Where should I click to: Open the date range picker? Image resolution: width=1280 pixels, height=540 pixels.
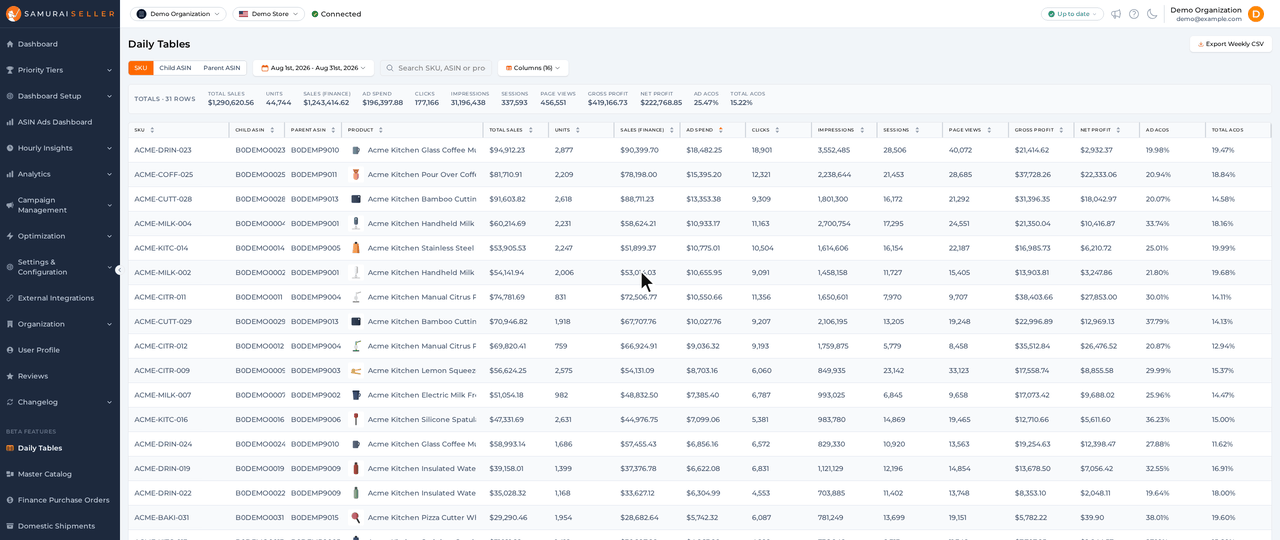tap(314, 68)
